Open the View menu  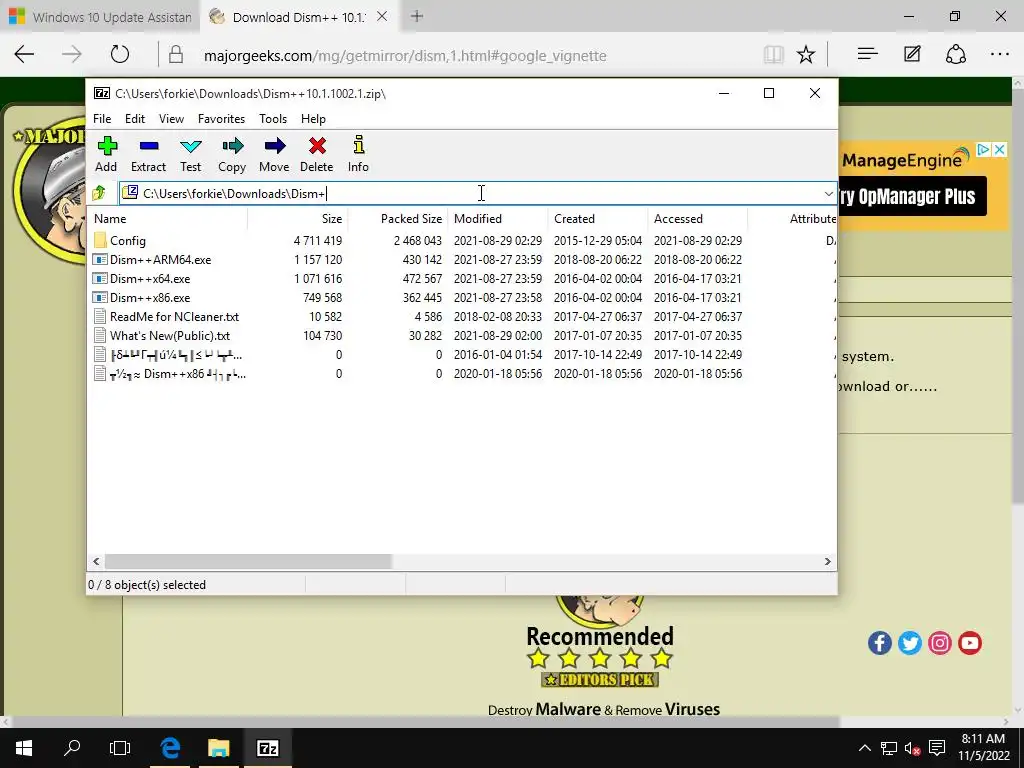171,118
